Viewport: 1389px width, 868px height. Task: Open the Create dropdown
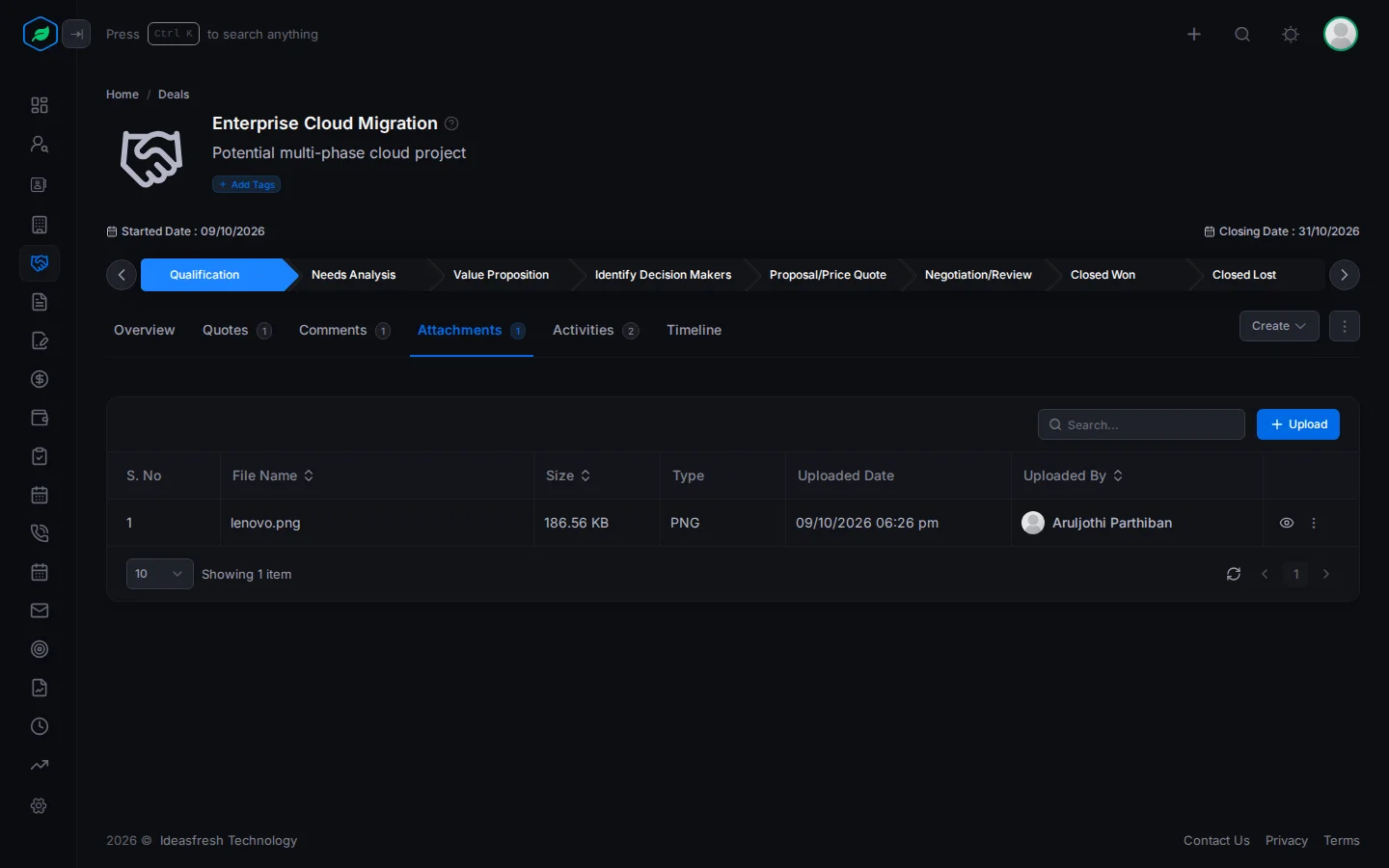pyautogui.click(x=1279, y=326)
